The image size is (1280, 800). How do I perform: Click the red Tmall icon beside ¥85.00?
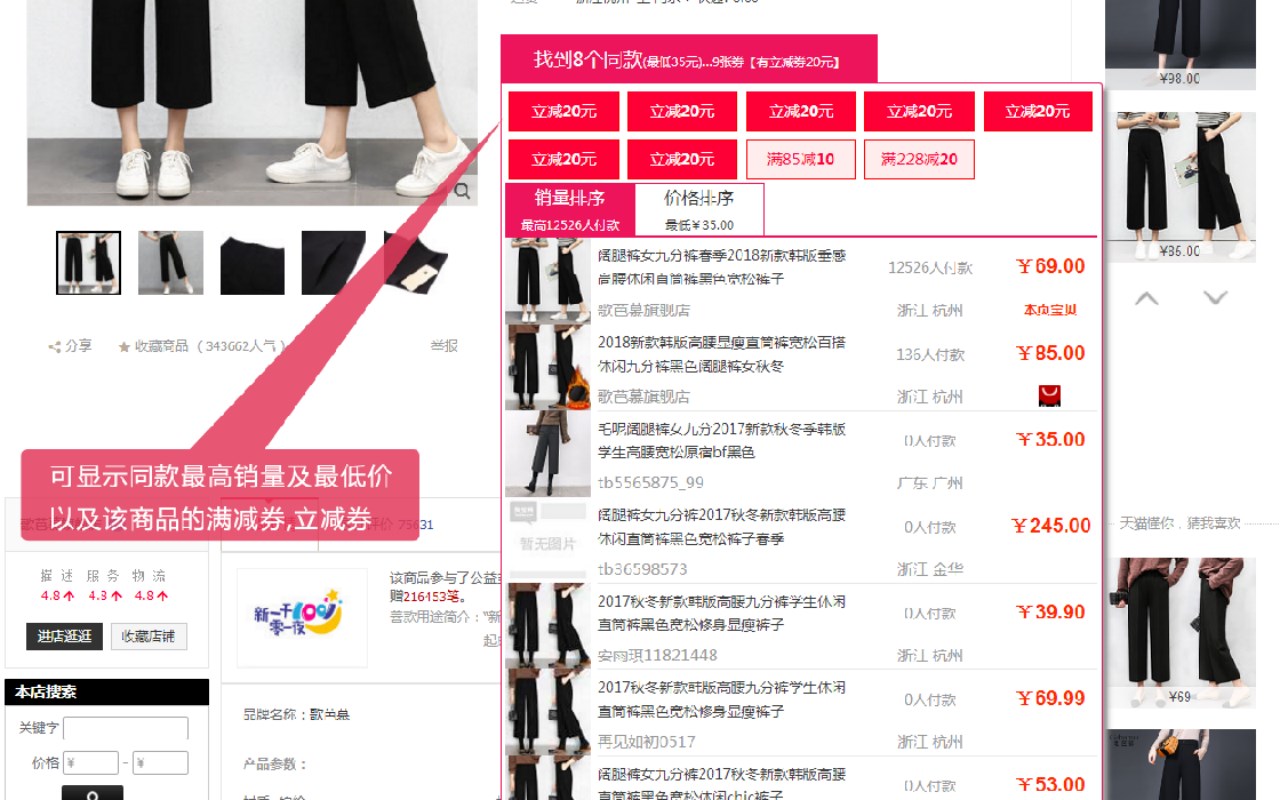pyautogui.click(x=1049, y=396)
